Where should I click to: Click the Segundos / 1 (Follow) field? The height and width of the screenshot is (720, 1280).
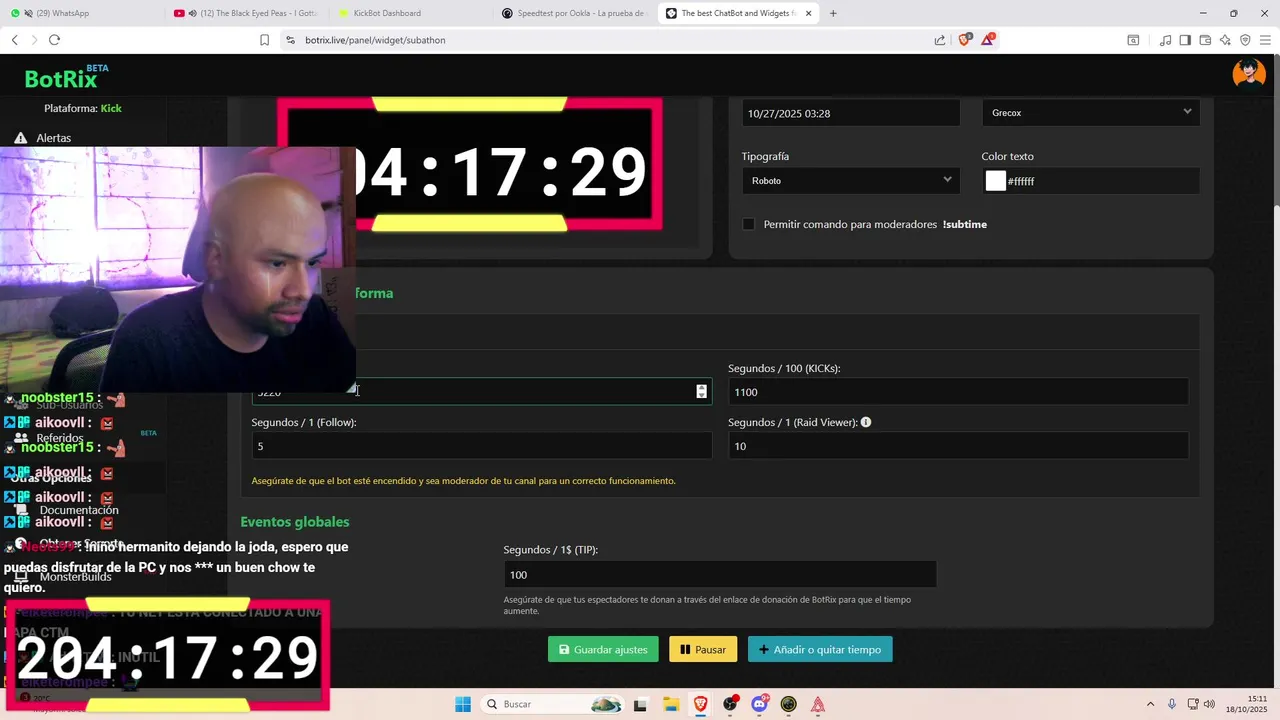(x=482, y=446)
